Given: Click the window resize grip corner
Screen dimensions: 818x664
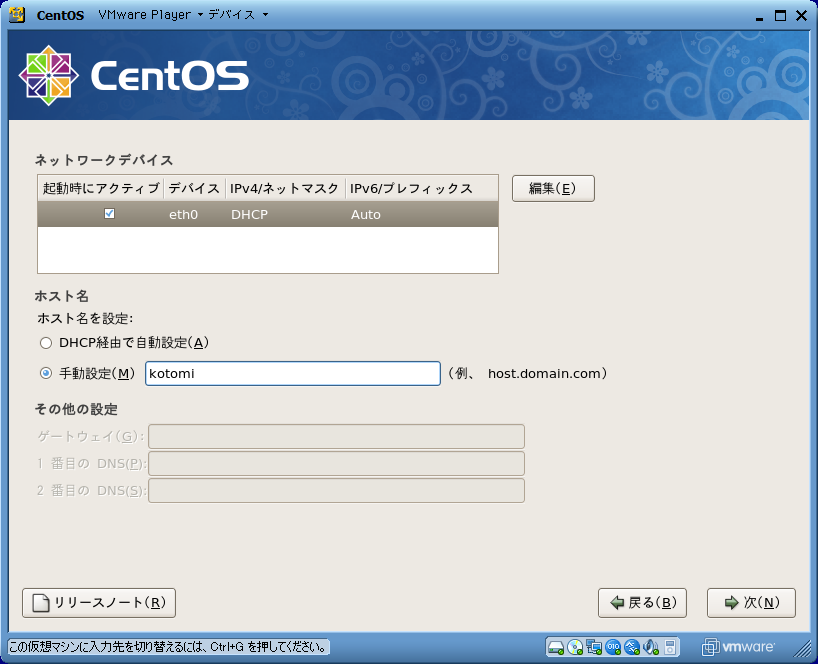Looking at the screenshot, I should (x=802, y=648).
